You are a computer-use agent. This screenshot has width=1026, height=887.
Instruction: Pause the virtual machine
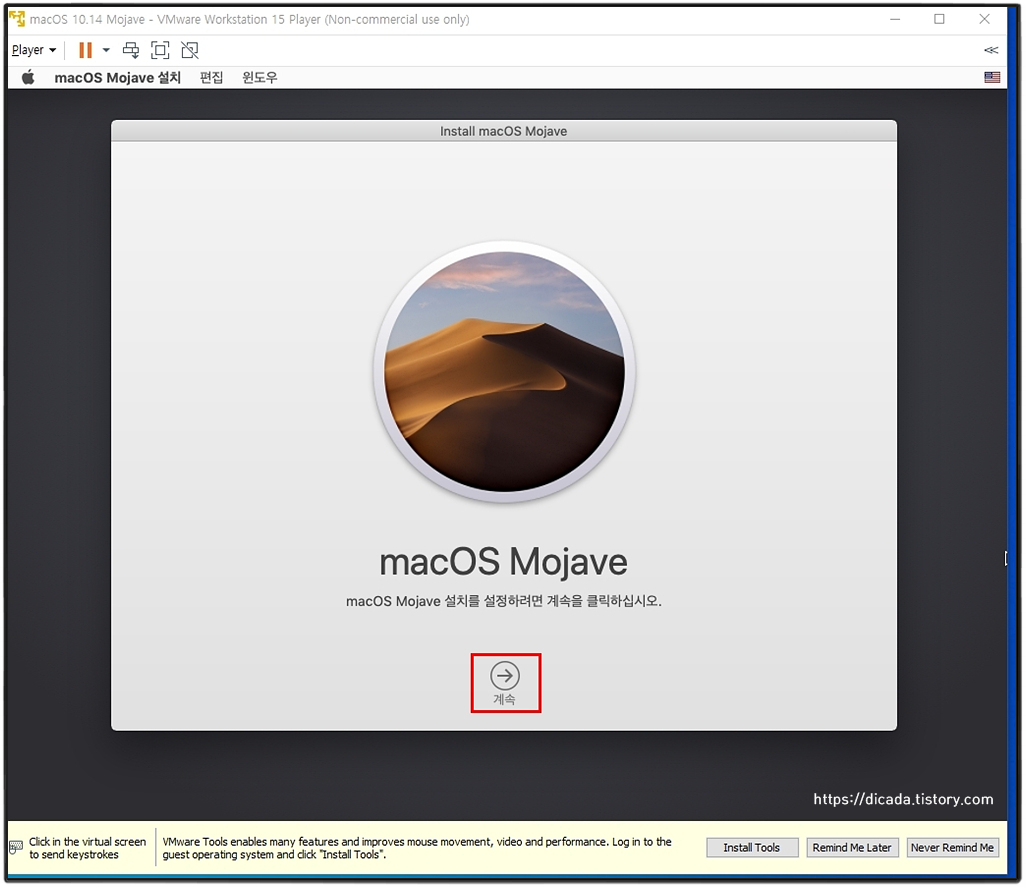(85, 50)
